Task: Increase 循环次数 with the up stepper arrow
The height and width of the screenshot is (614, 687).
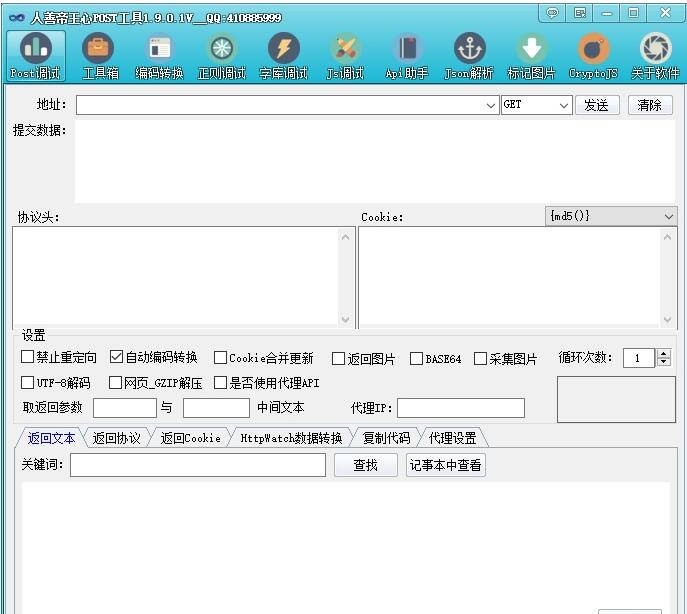Action: (x=664, y=354)
